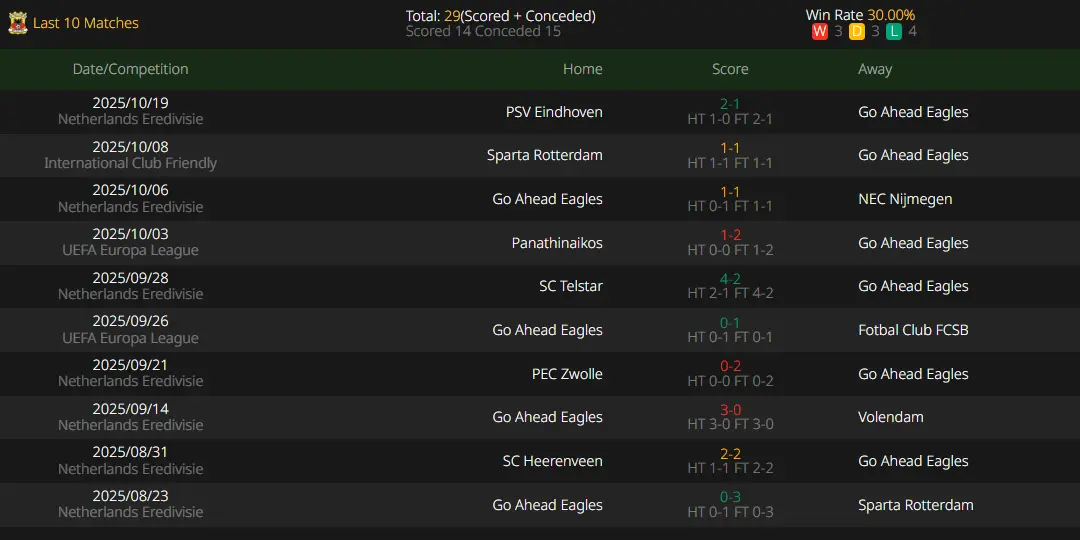Click PEC Zwolle team name
The width and height of the screenshot is (1080, 540).
coord(567,374)
